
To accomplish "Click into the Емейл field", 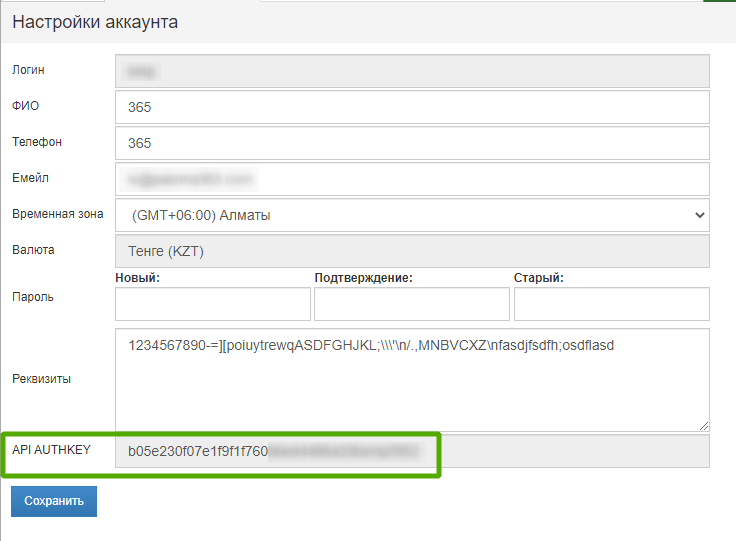I will (412, 179).
